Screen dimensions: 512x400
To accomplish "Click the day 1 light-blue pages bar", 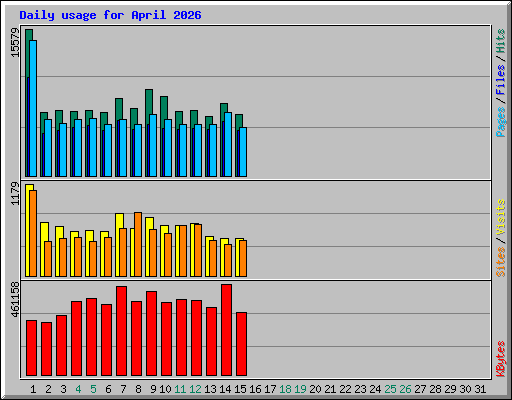I will pyautogui.click(x=33, y=108).
